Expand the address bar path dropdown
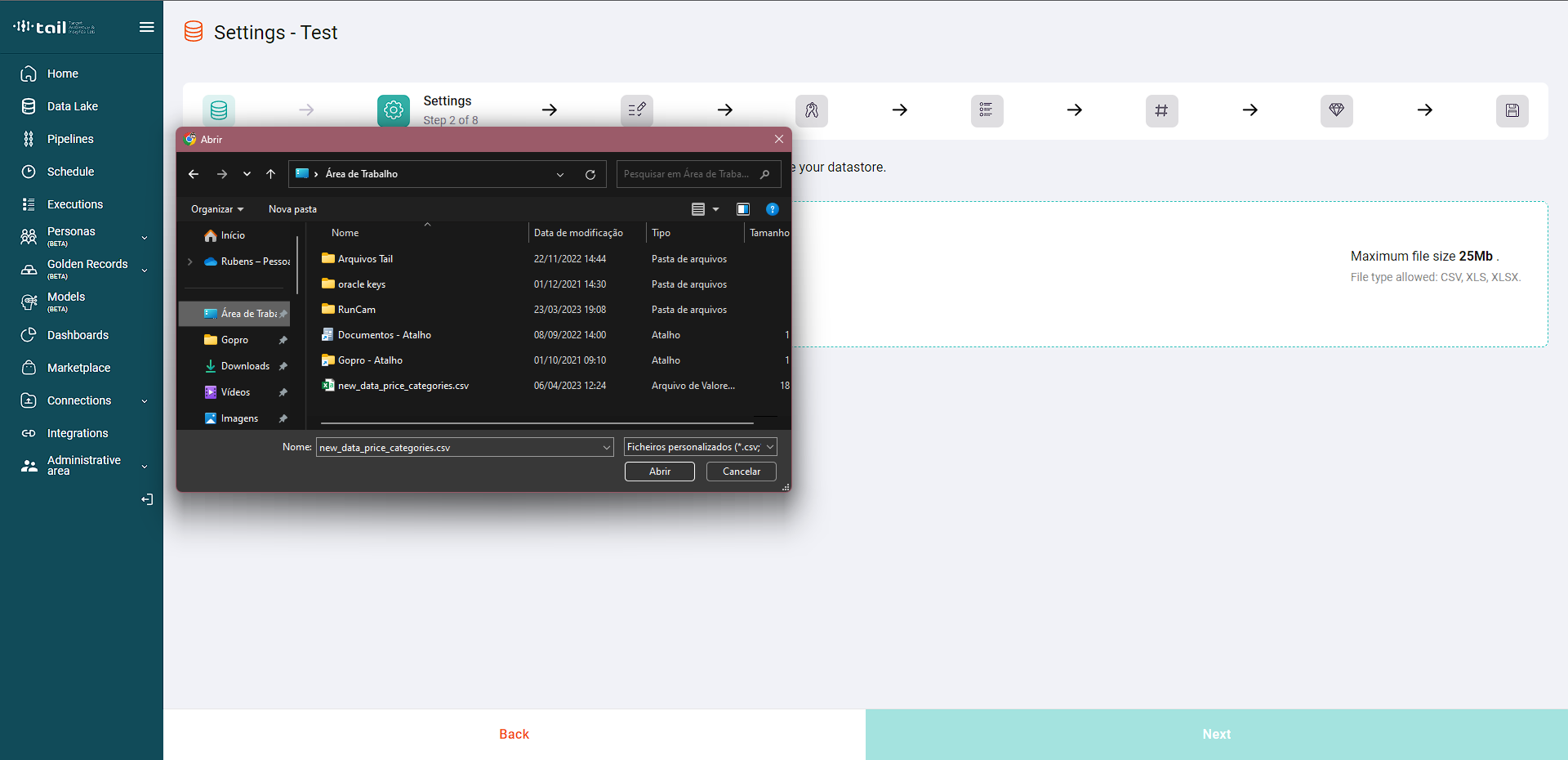The height and width of the screenshot is (760, 1568). pyautogui.click(x=560, y=174)
